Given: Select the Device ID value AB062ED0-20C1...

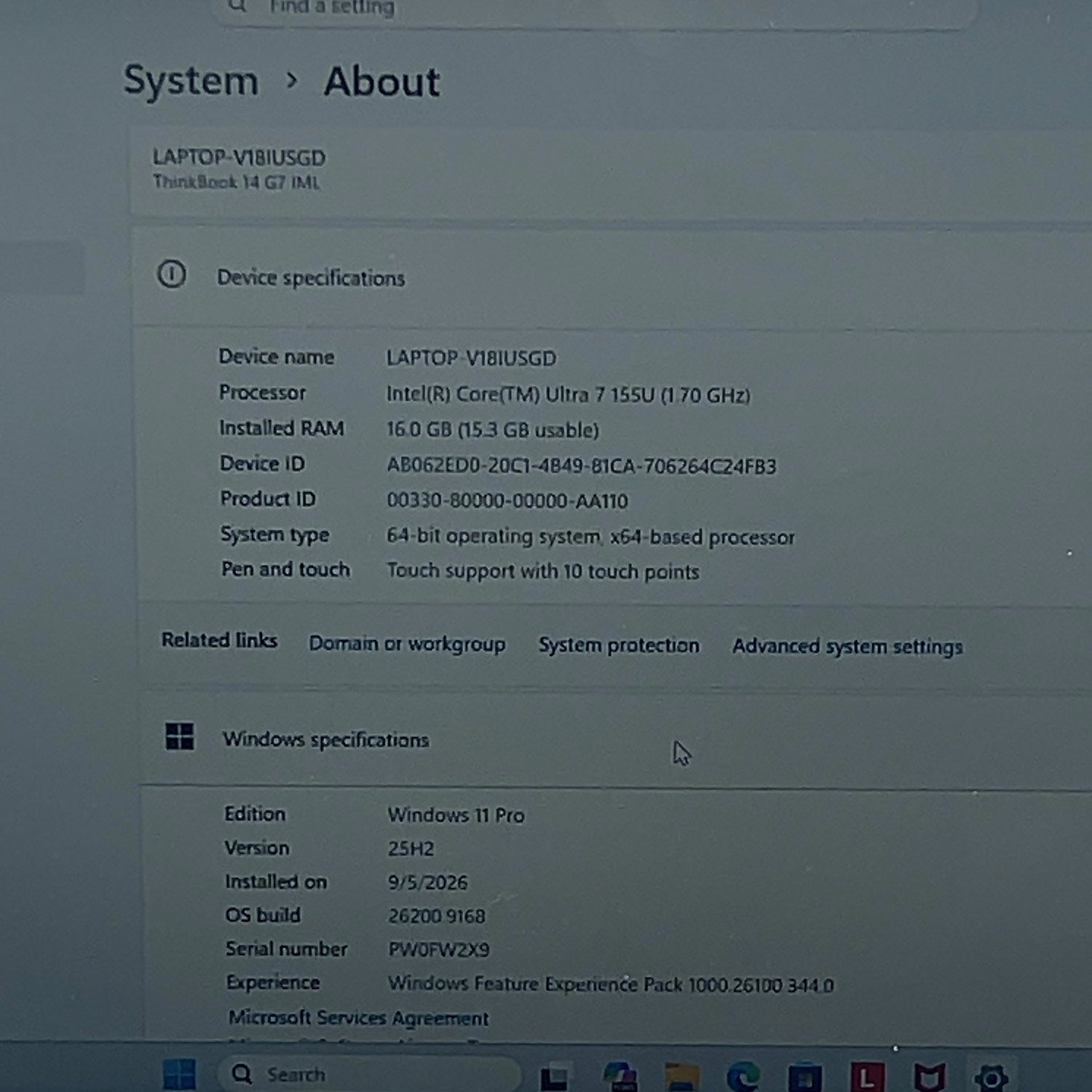Looking at the screenshot, I should [581, 466].
